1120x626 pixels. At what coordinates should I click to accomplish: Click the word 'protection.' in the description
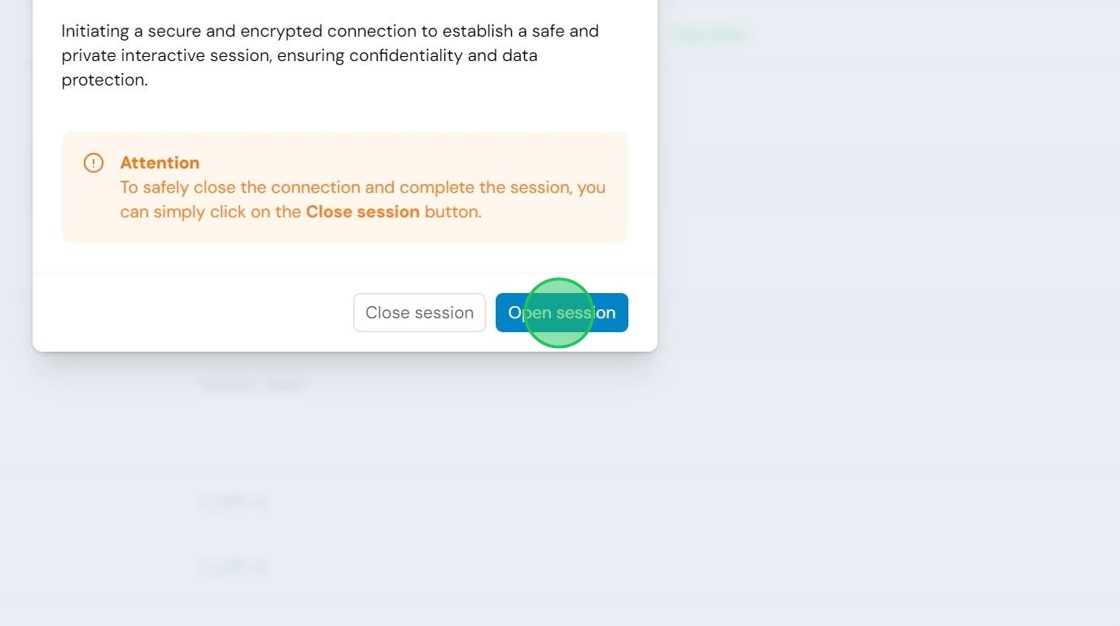tap(104, 80)
